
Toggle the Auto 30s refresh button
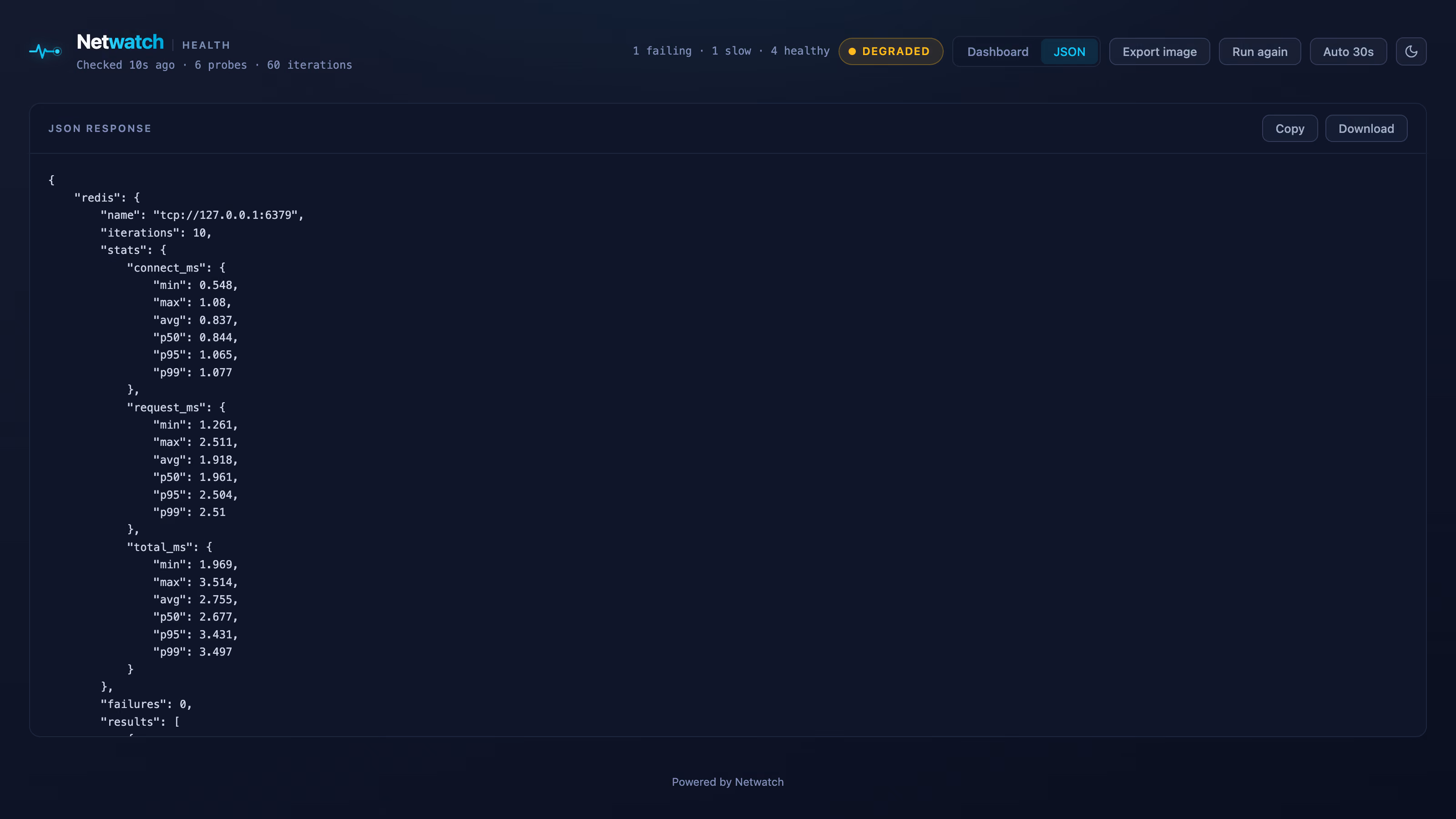pos(1348,51)
